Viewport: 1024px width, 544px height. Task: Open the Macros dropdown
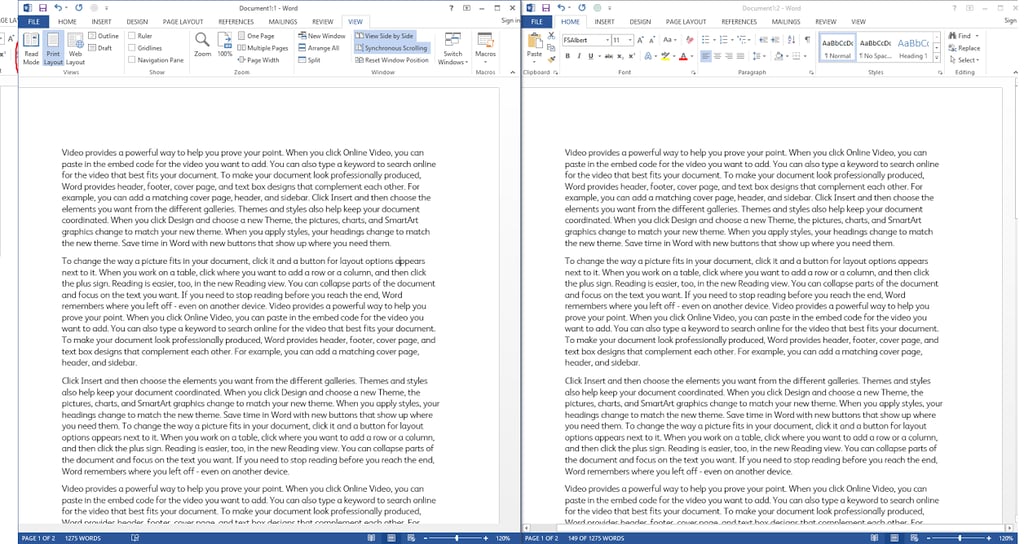click(x=485, y=47)
